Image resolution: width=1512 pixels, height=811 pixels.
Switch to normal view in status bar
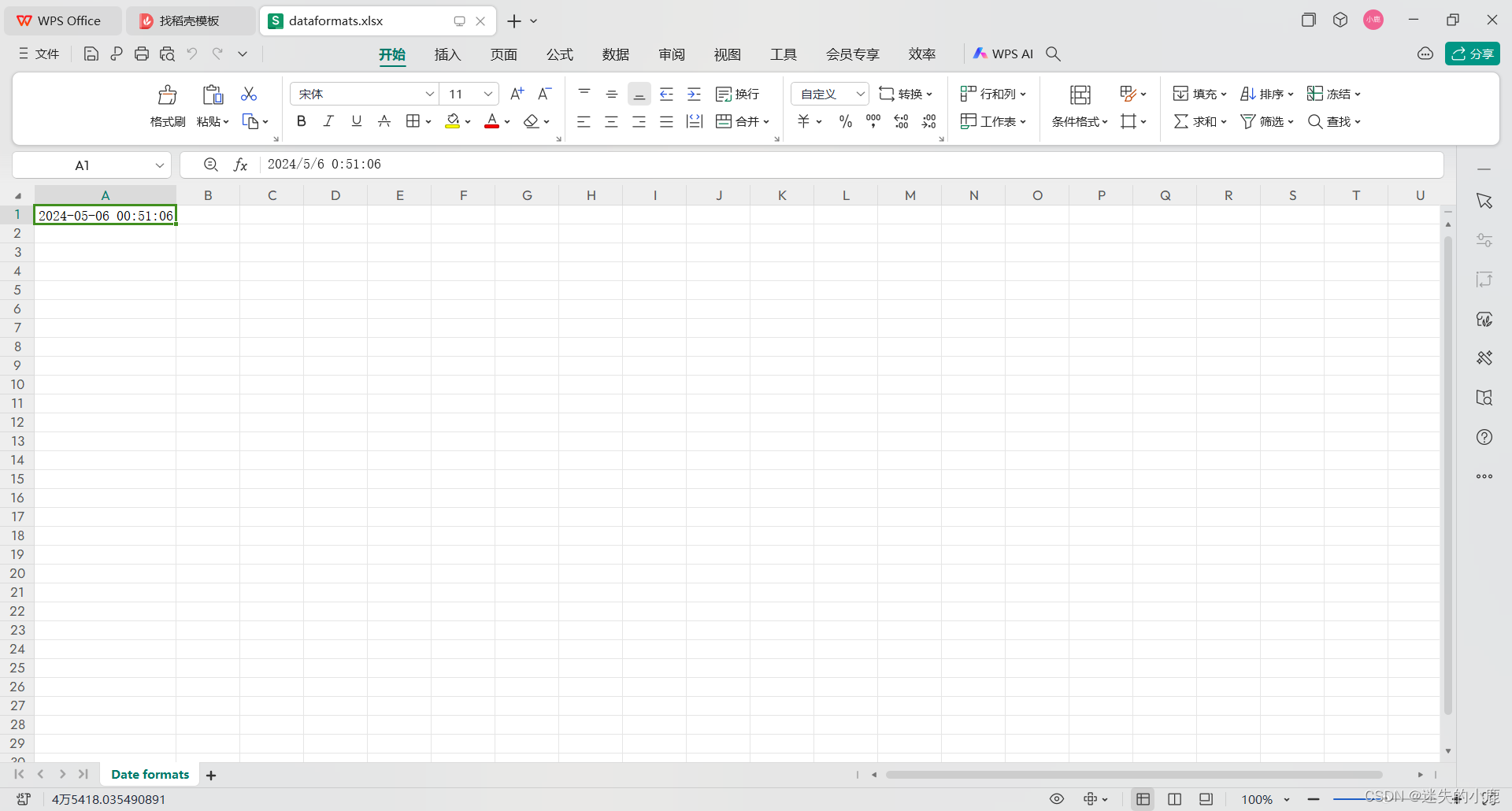(1143, 799)
